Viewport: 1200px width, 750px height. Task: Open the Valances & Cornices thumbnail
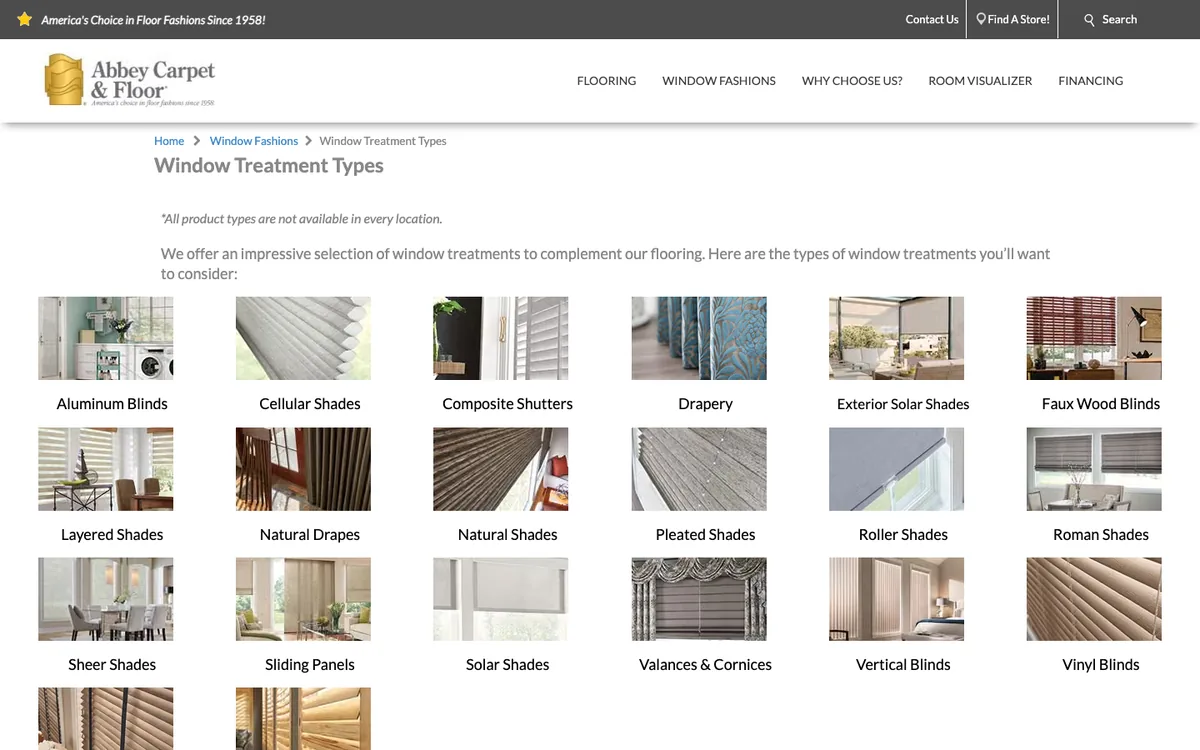[699, 599]
